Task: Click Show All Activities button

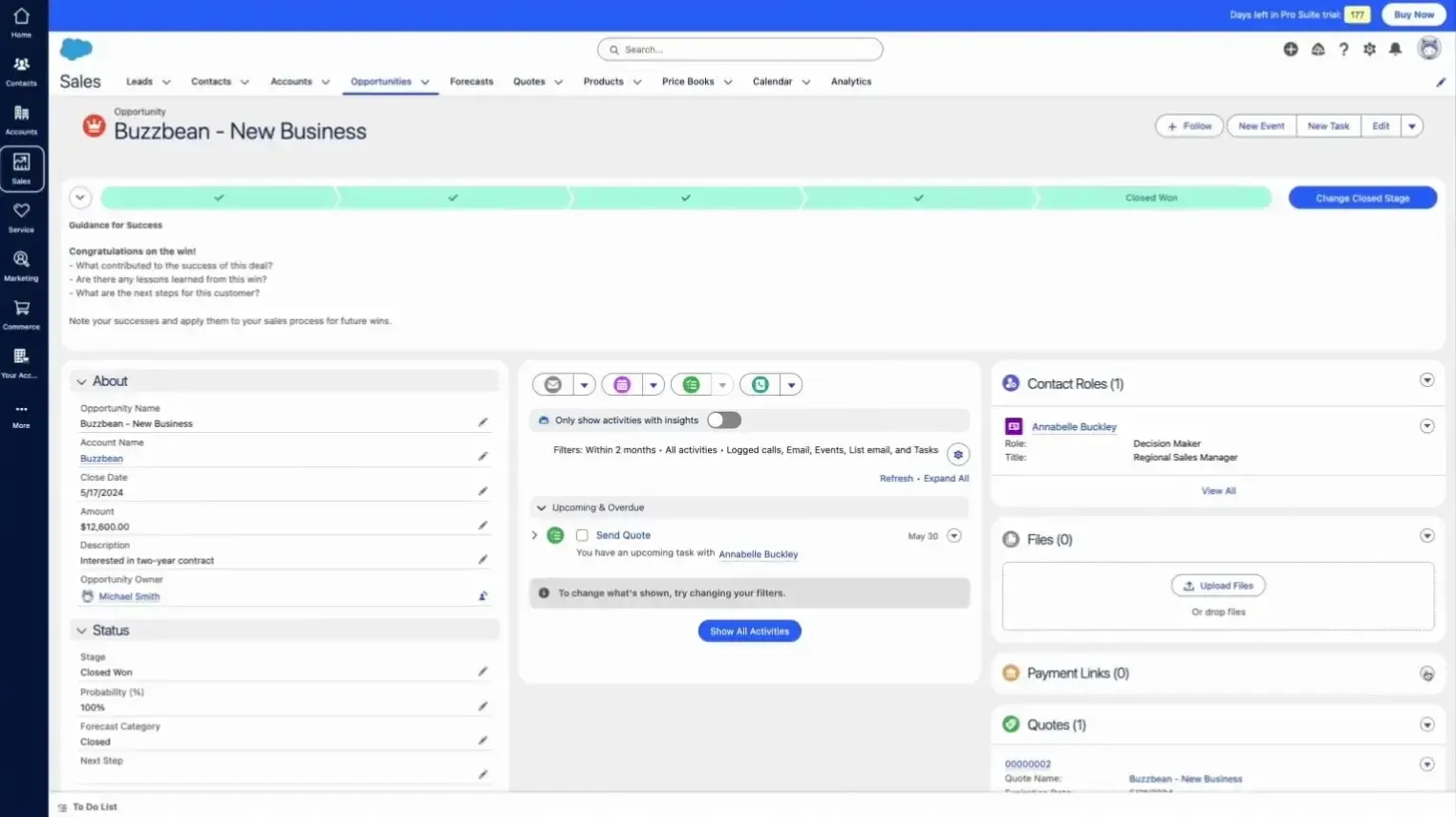Action: [750, 632]
